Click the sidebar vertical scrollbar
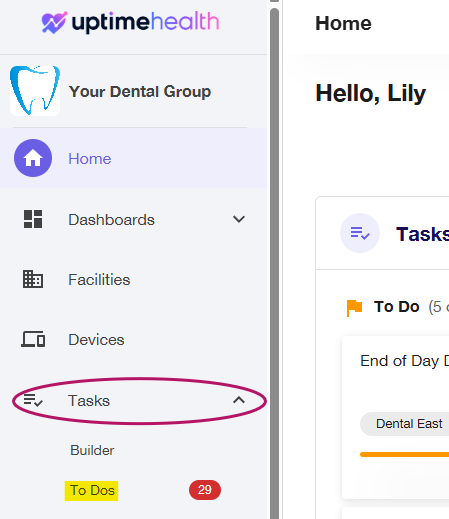The height and width of the screenshot is (519, 449). (274, 263)
